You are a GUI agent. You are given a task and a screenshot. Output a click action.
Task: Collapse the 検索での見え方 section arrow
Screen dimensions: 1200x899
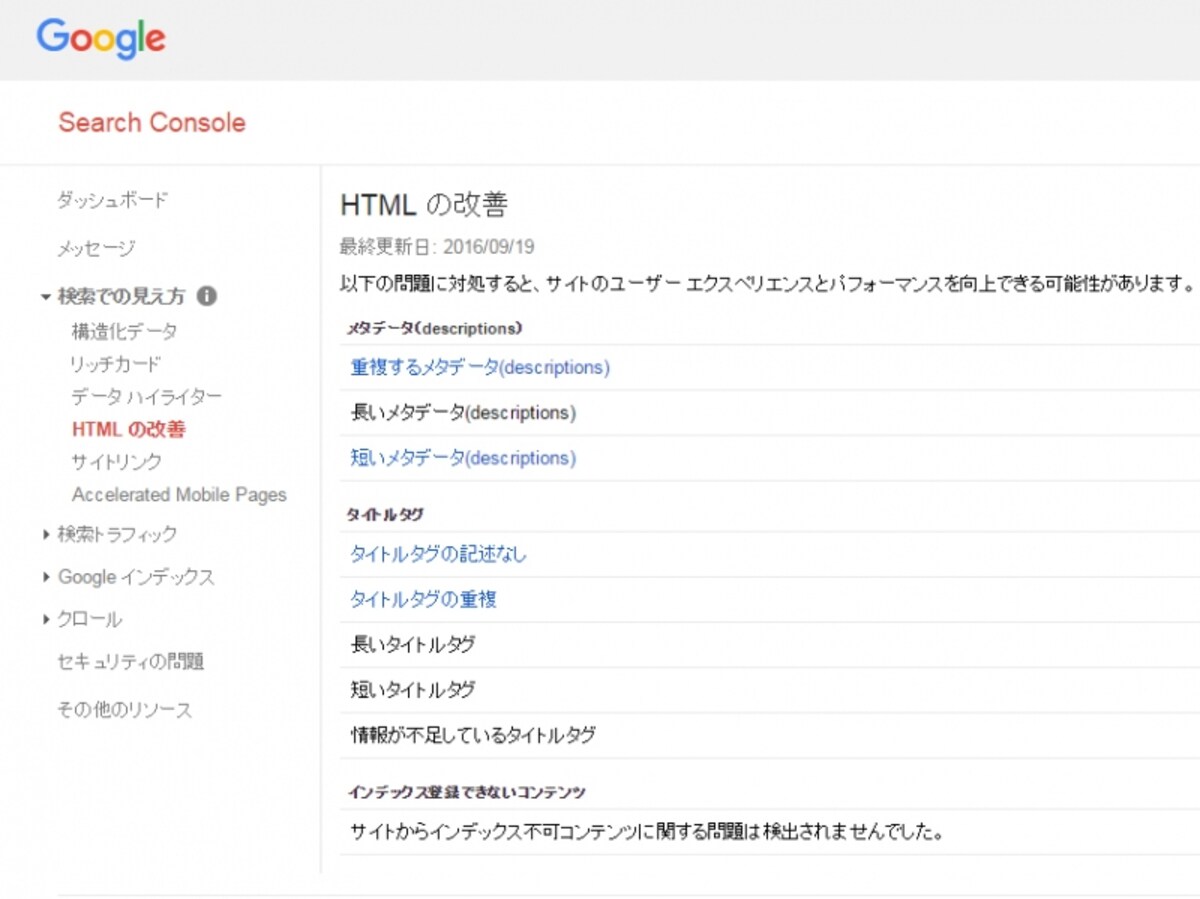coord(46,297)
